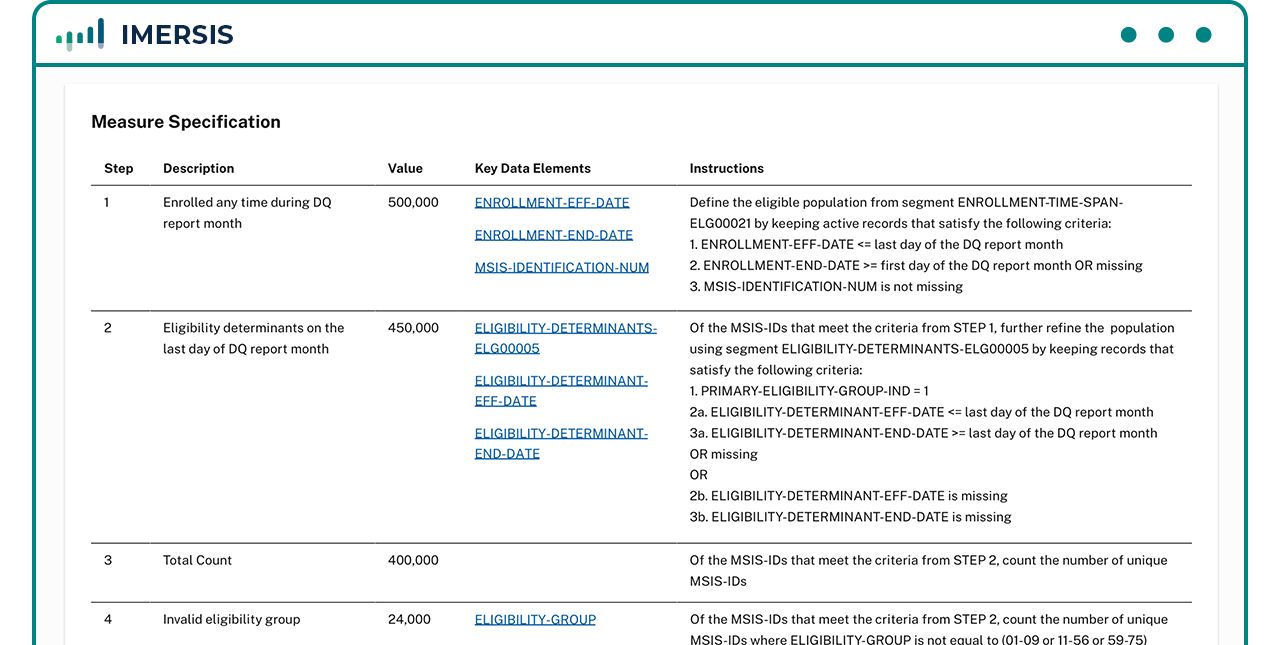1280x645 pixels.
Task: Click the Value column header
Action: point(405,168)
